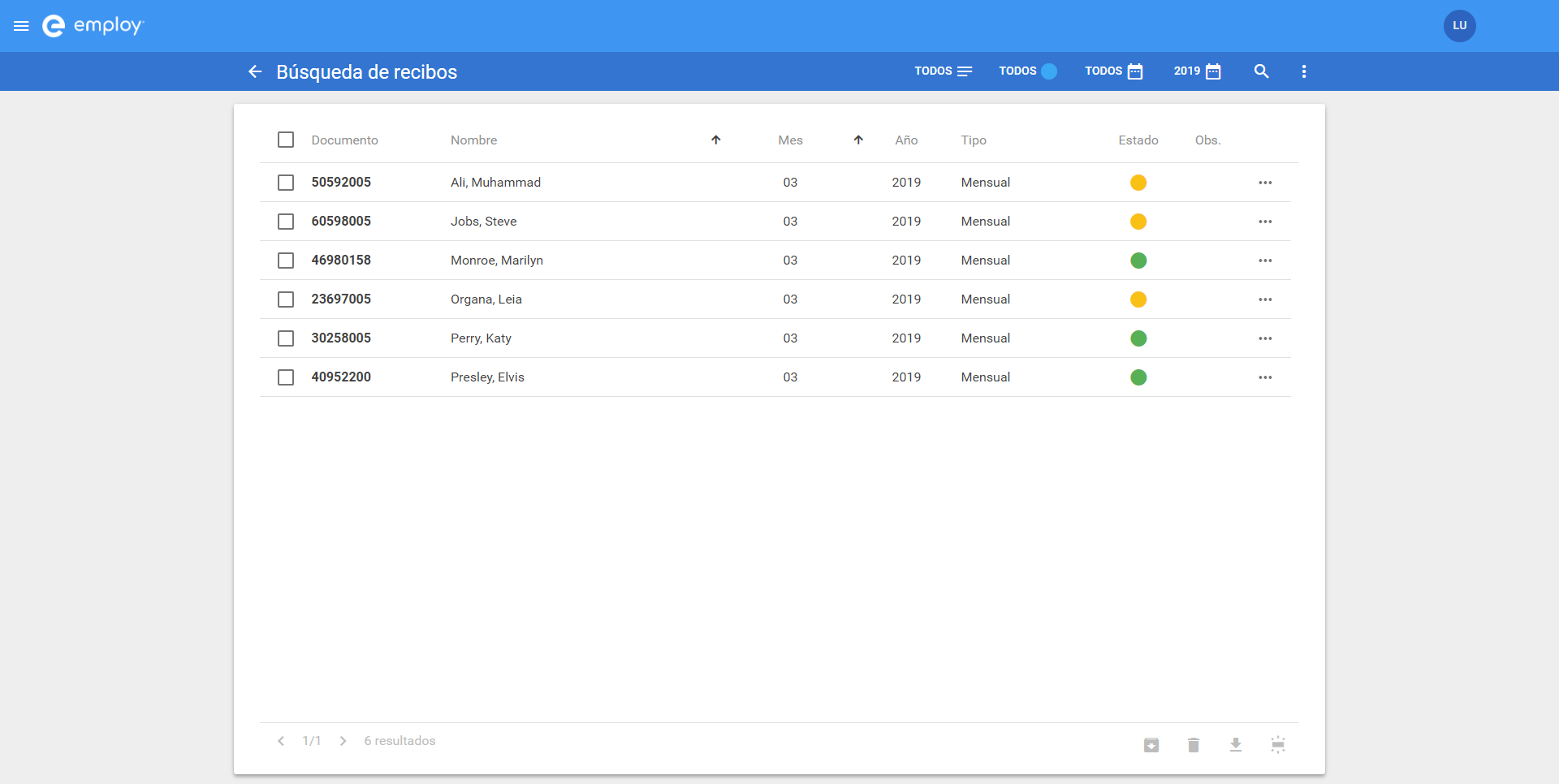Click green status dot for Presley, Elvis
Image resolution: width=1559 pixels, height=784 pixels.
[1138, 377]
